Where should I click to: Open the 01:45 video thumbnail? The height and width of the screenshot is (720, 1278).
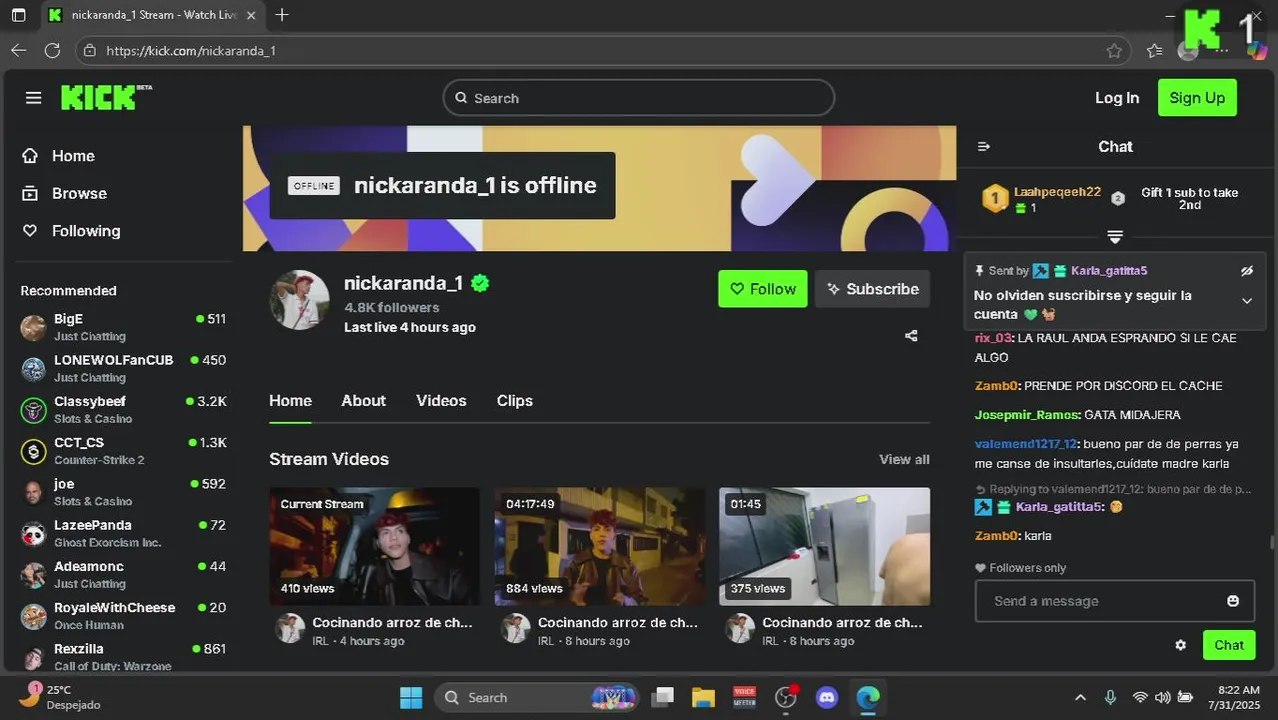[x=824, y=546]
